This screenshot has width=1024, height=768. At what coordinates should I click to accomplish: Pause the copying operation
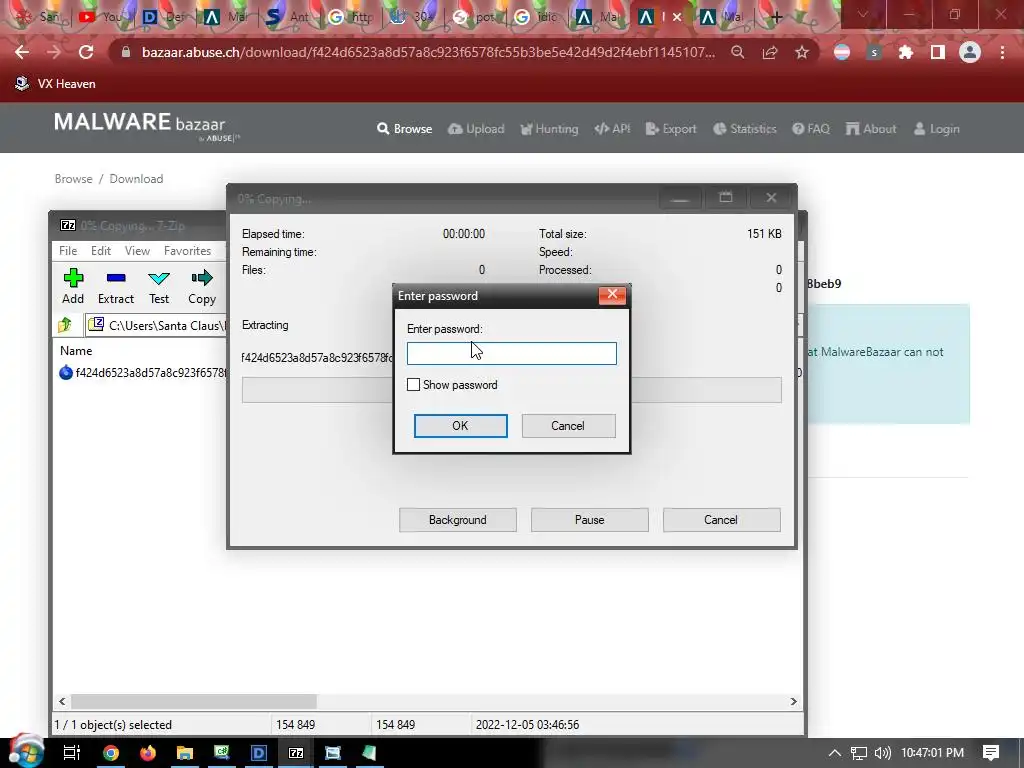tap(590, 520)
